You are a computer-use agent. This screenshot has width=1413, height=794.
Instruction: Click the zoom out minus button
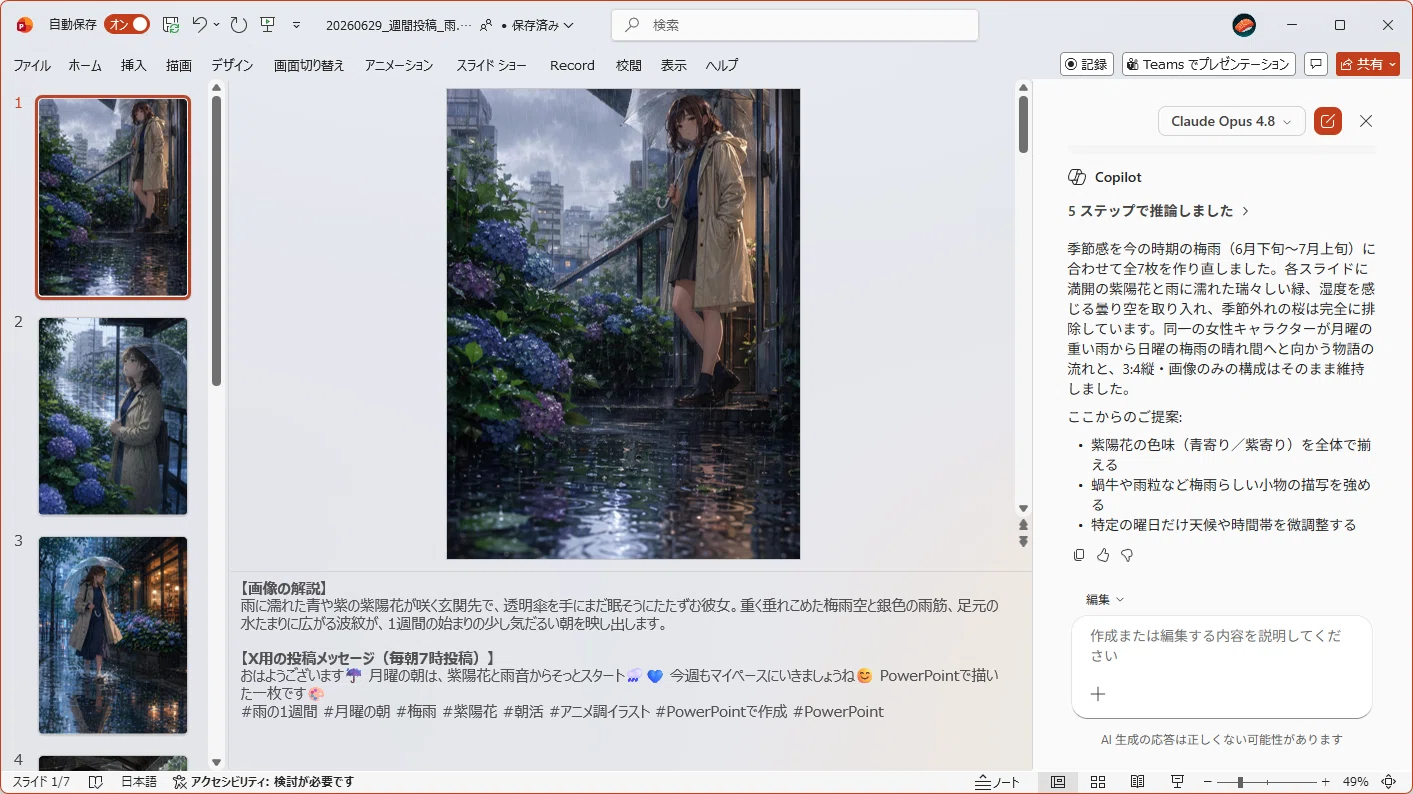click(1208, 782)
